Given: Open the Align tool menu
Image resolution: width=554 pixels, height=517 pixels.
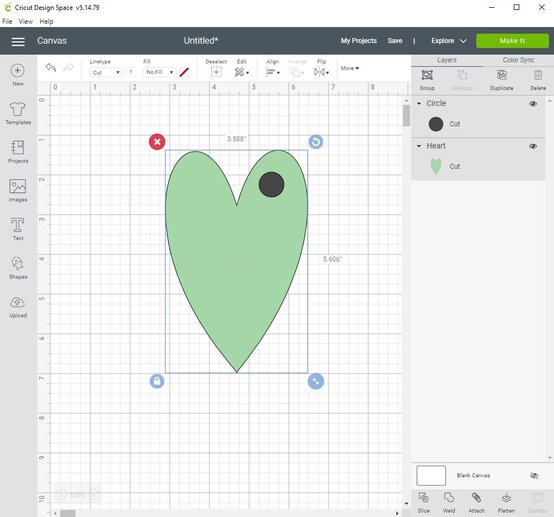Looking at the screenshot, I should [x=272, y=72].
